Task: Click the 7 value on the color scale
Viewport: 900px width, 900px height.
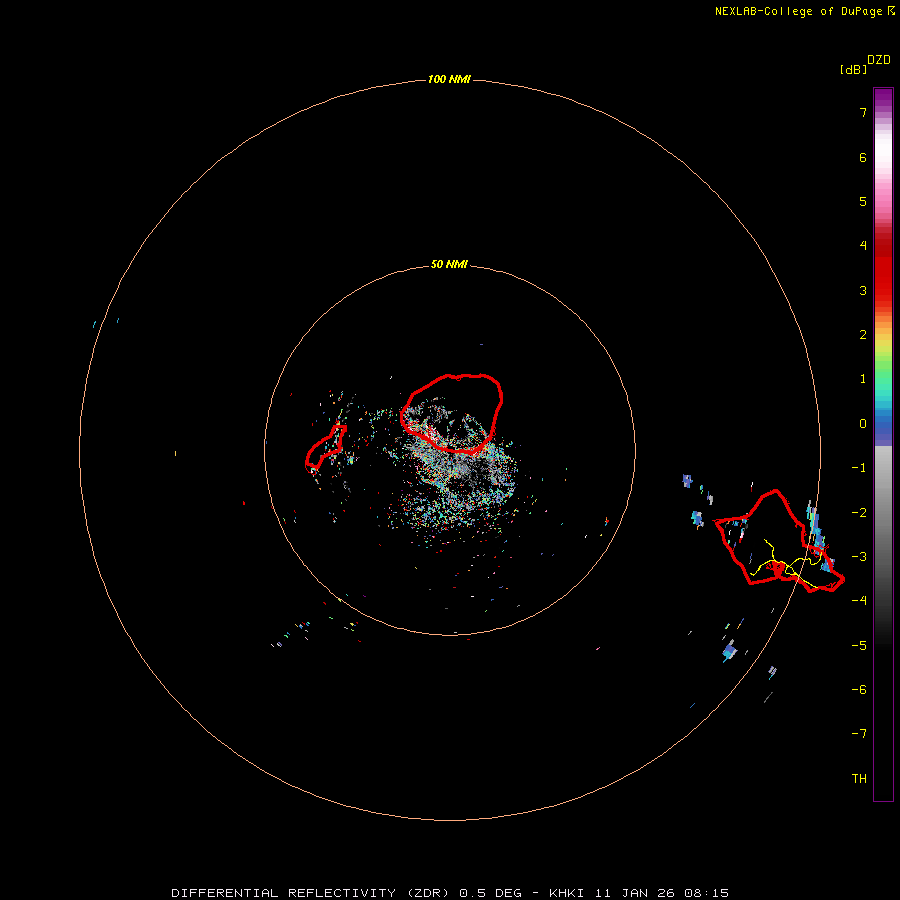Action: 863,112
